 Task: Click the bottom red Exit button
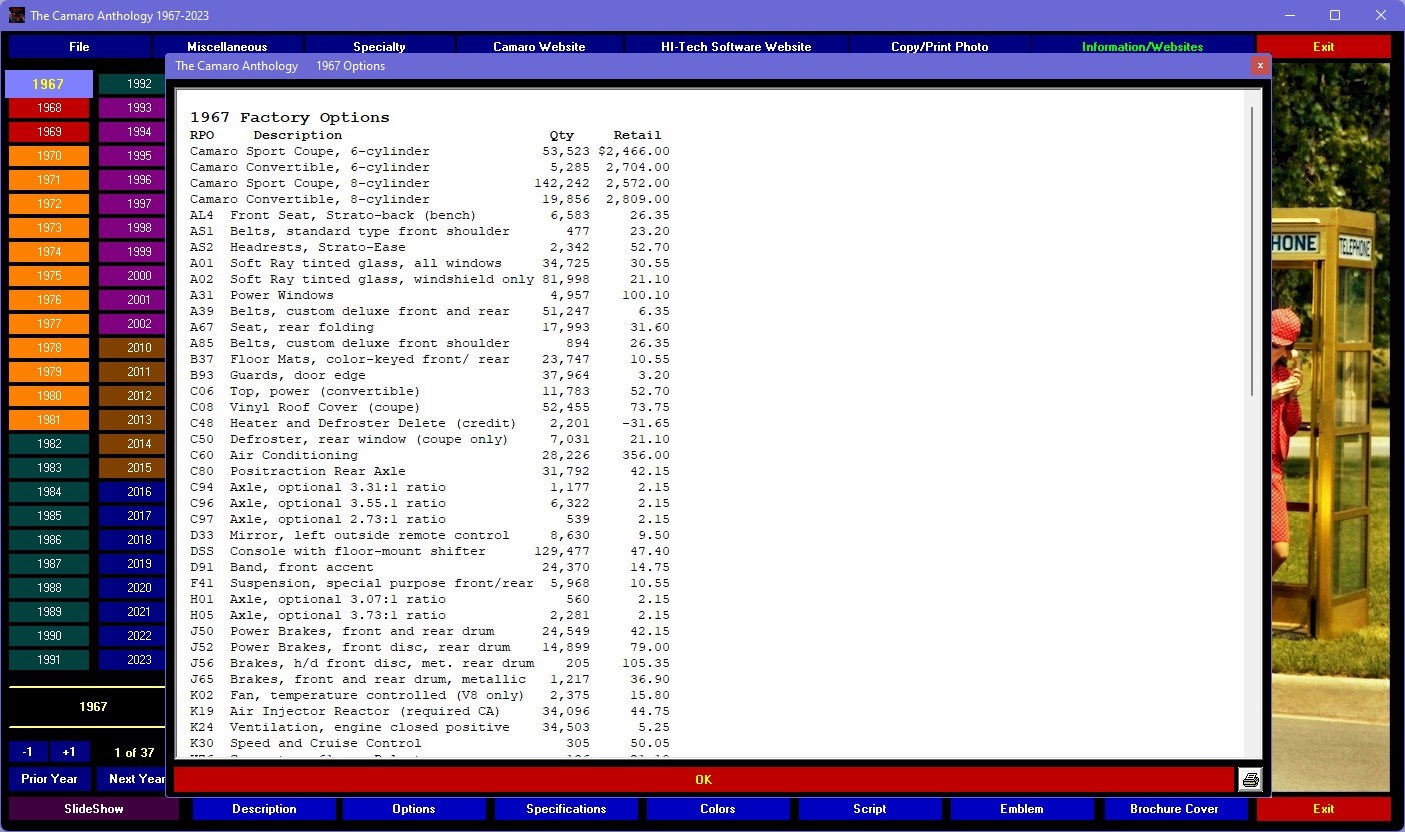(1323, 809)
